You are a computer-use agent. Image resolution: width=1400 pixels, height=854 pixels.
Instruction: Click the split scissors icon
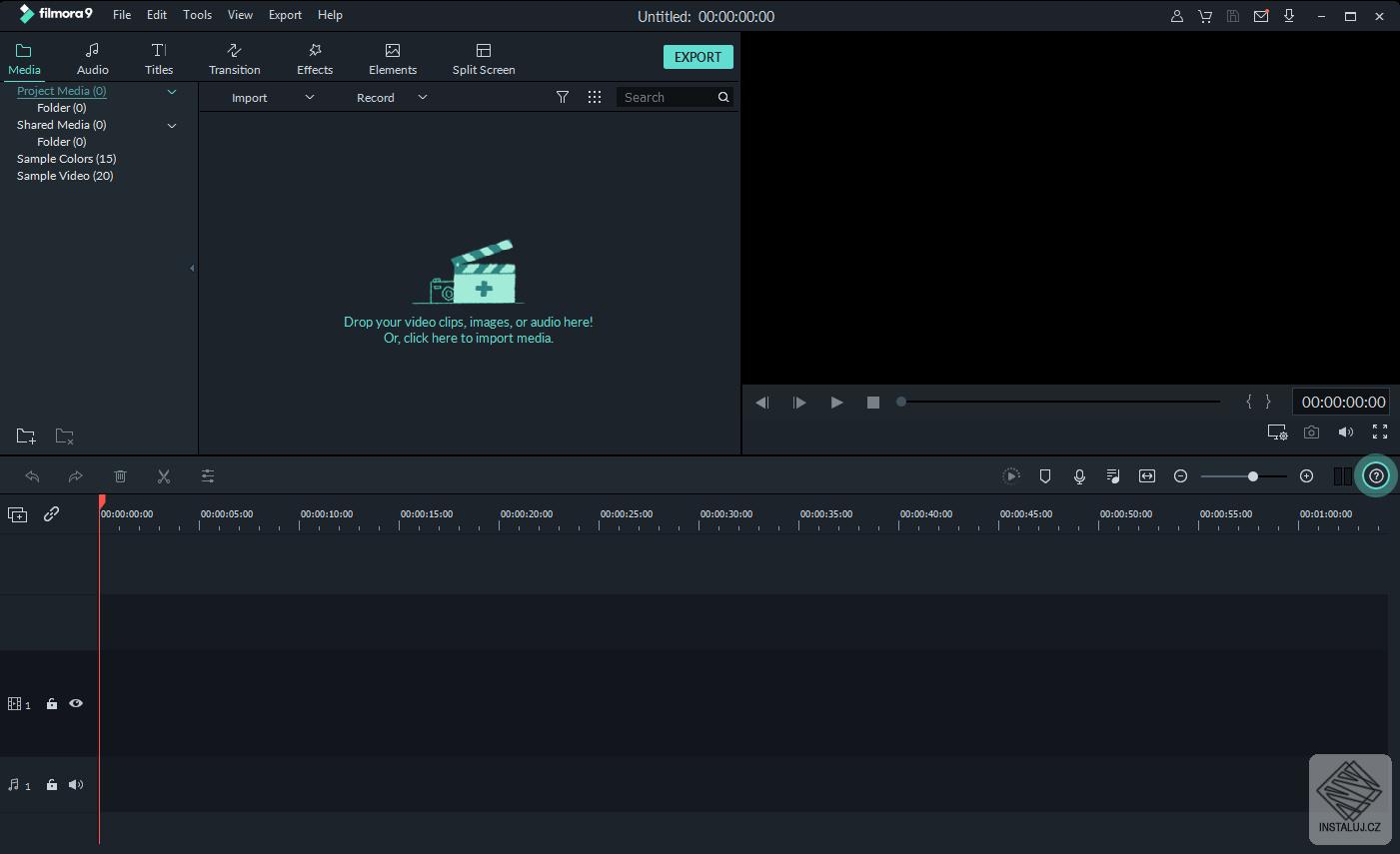coord(164,476)
